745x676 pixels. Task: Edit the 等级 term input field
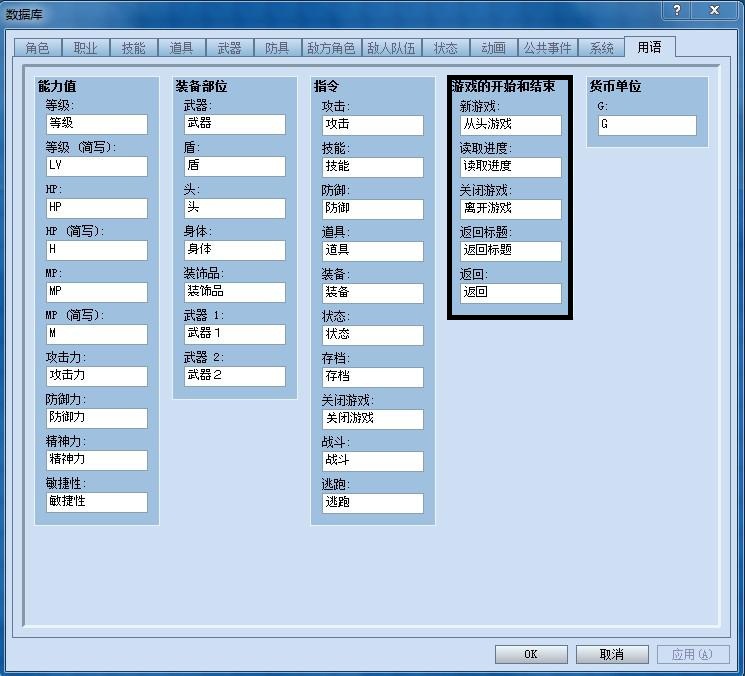[x=97, y=124]
